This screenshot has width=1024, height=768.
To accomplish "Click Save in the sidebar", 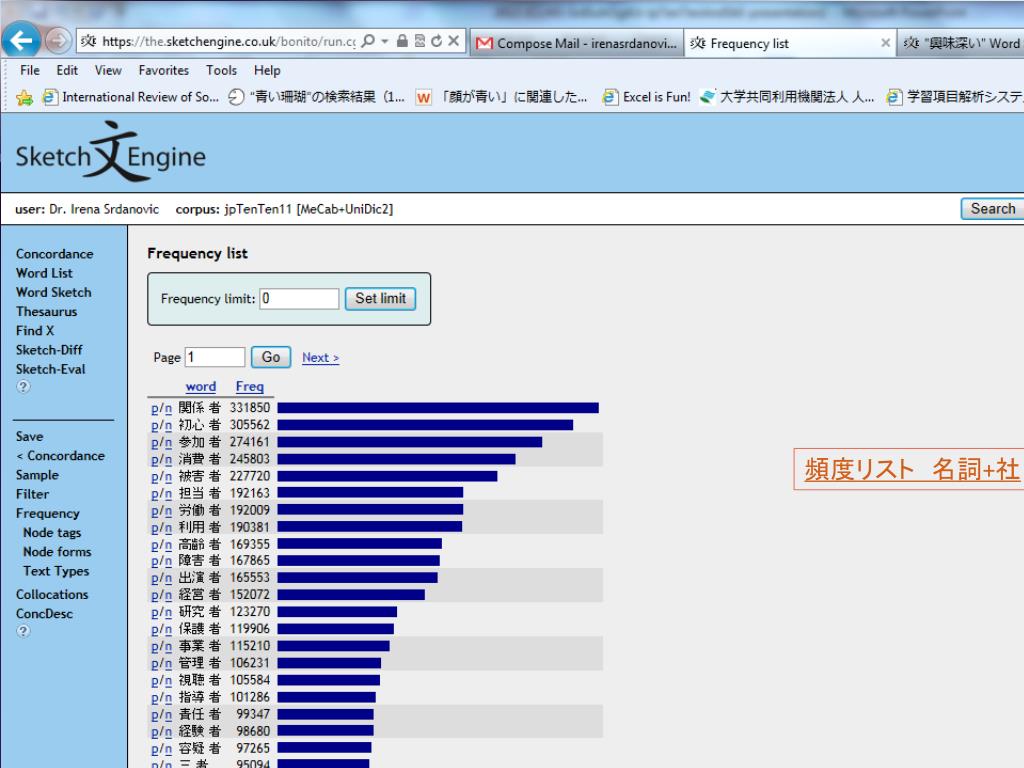I will tap(29, 436).
